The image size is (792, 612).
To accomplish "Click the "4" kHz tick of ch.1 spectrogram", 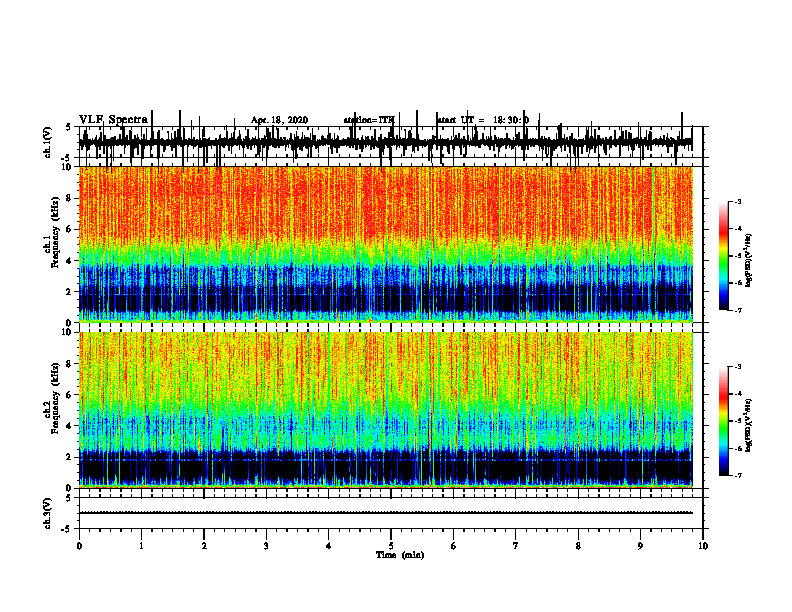I will pyautogui.click(x=70, y=261).
